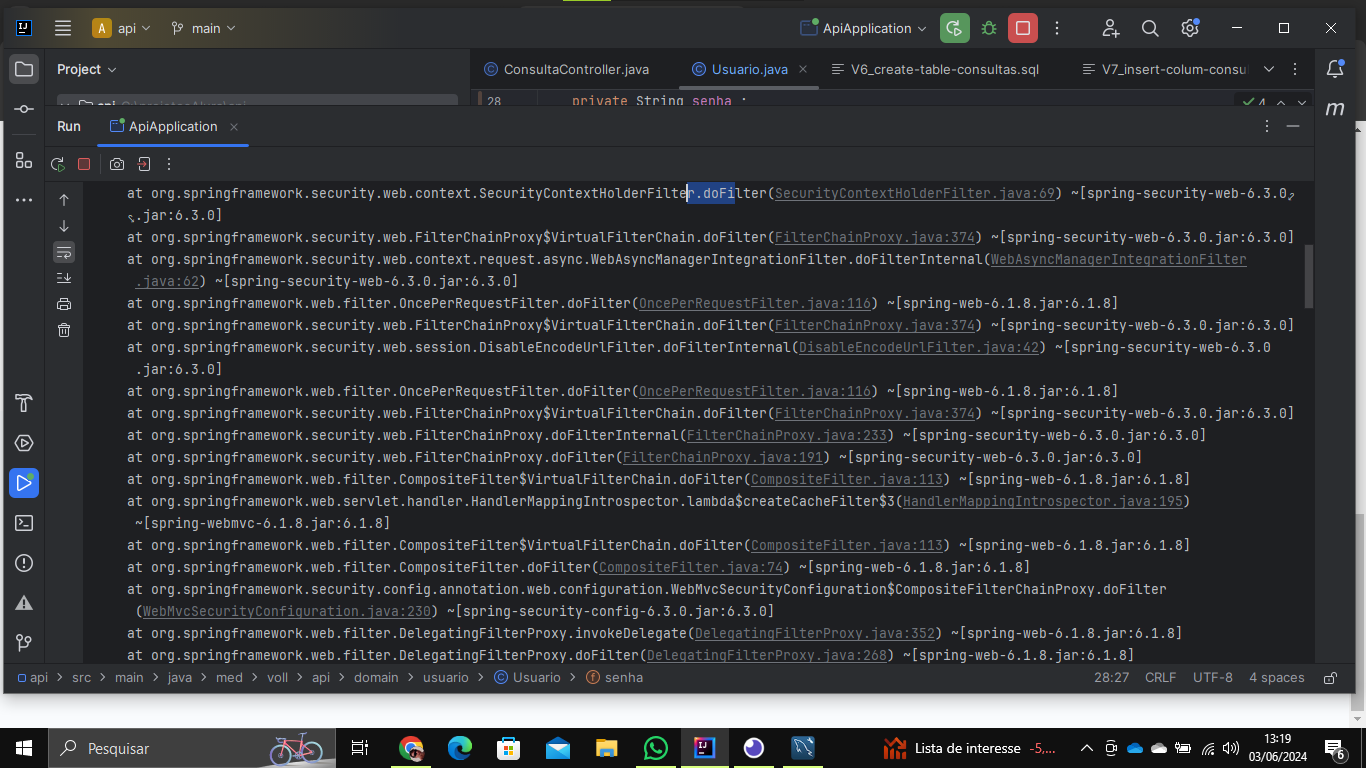Hide the Run tool window
The height and width of the screenshot is (768, 1366).
[x=1294, y=127]
